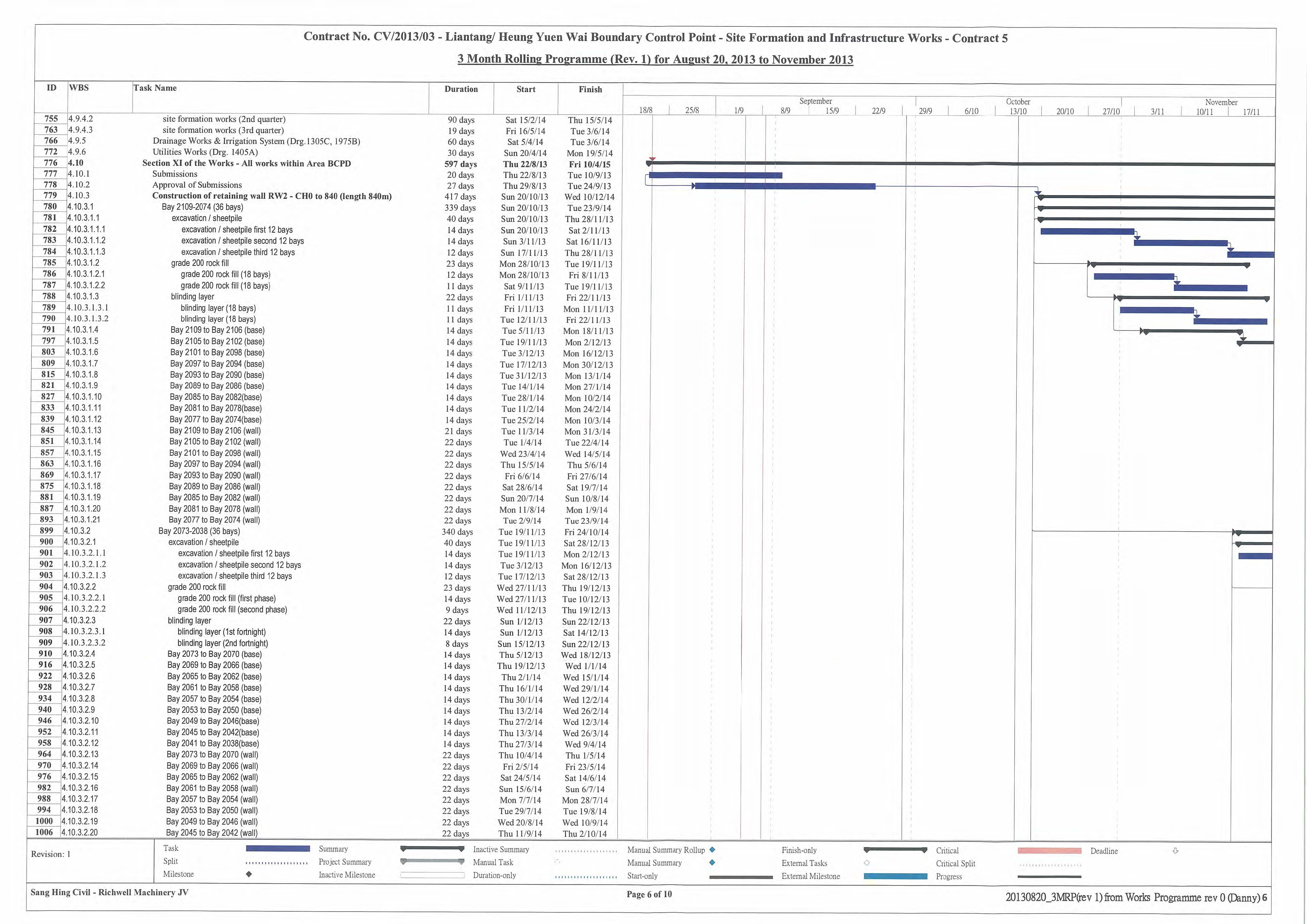The height and width of the screenshot is (924, 1307).
Task: Click the Approval of Submissions Gantt bar
Action: [x=785, y=186]
